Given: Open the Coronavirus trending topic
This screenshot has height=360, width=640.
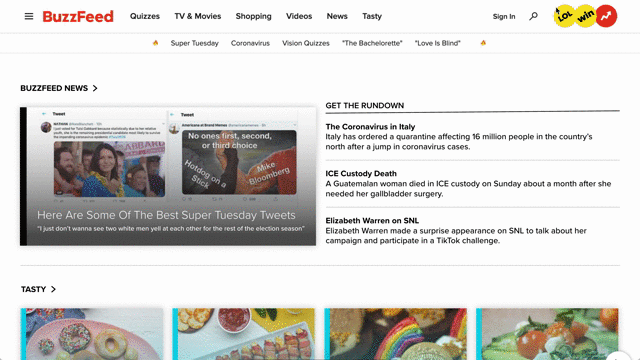Looking at the screenshot, I should point(250,43).
